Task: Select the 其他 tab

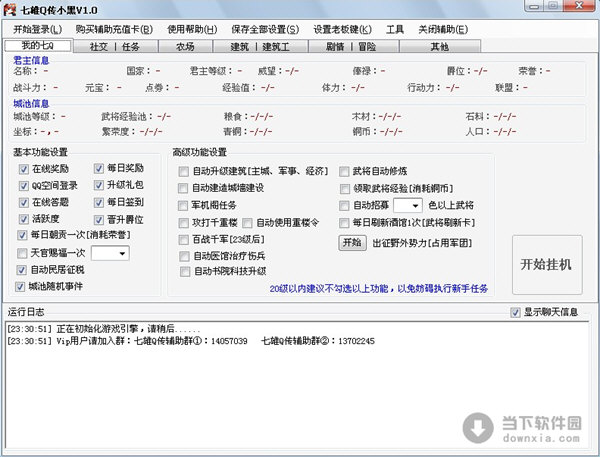Action: [x=438, y=46]
